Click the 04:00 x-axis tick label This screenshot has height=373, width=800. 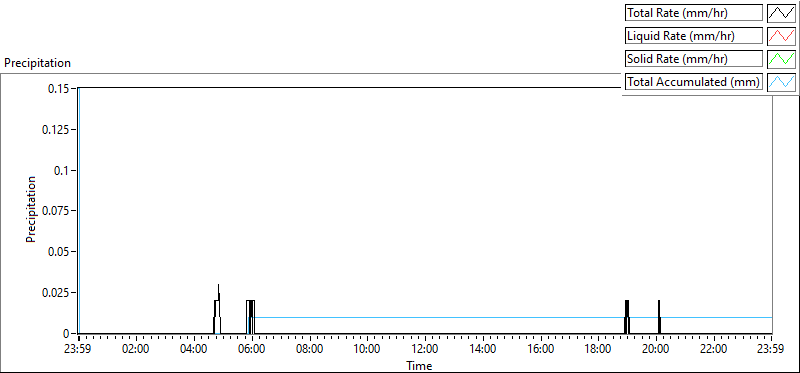[x=194, y=350]
